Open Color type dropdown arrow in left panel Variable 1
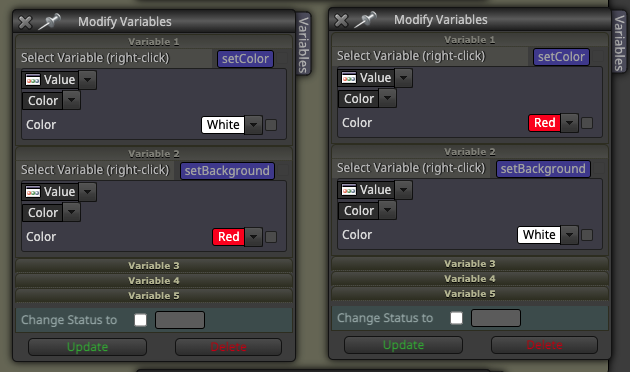 click(x=72, y=100)
